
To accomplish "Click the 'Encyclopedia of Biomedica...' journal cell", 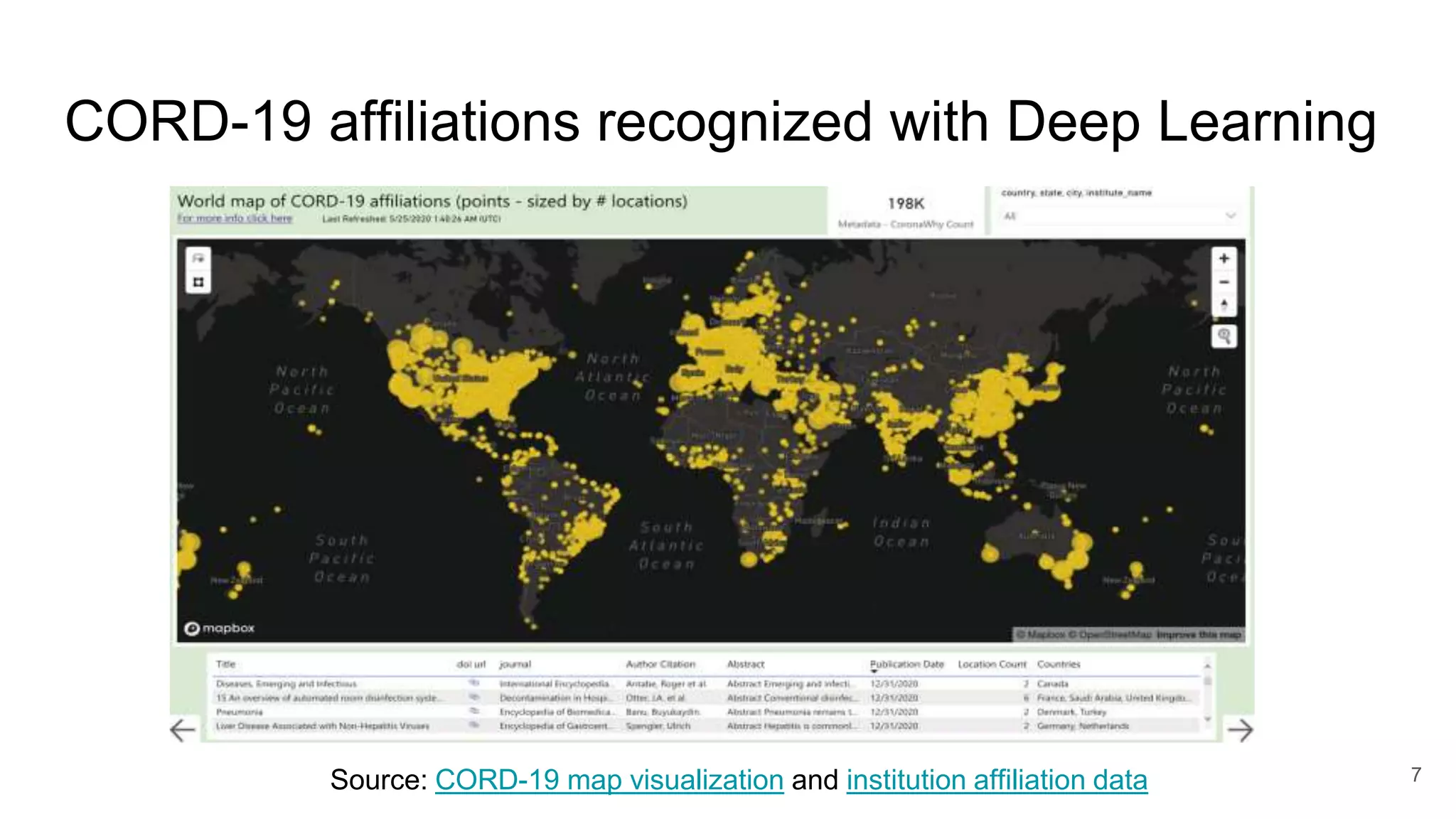I will [x=556, y=712].
